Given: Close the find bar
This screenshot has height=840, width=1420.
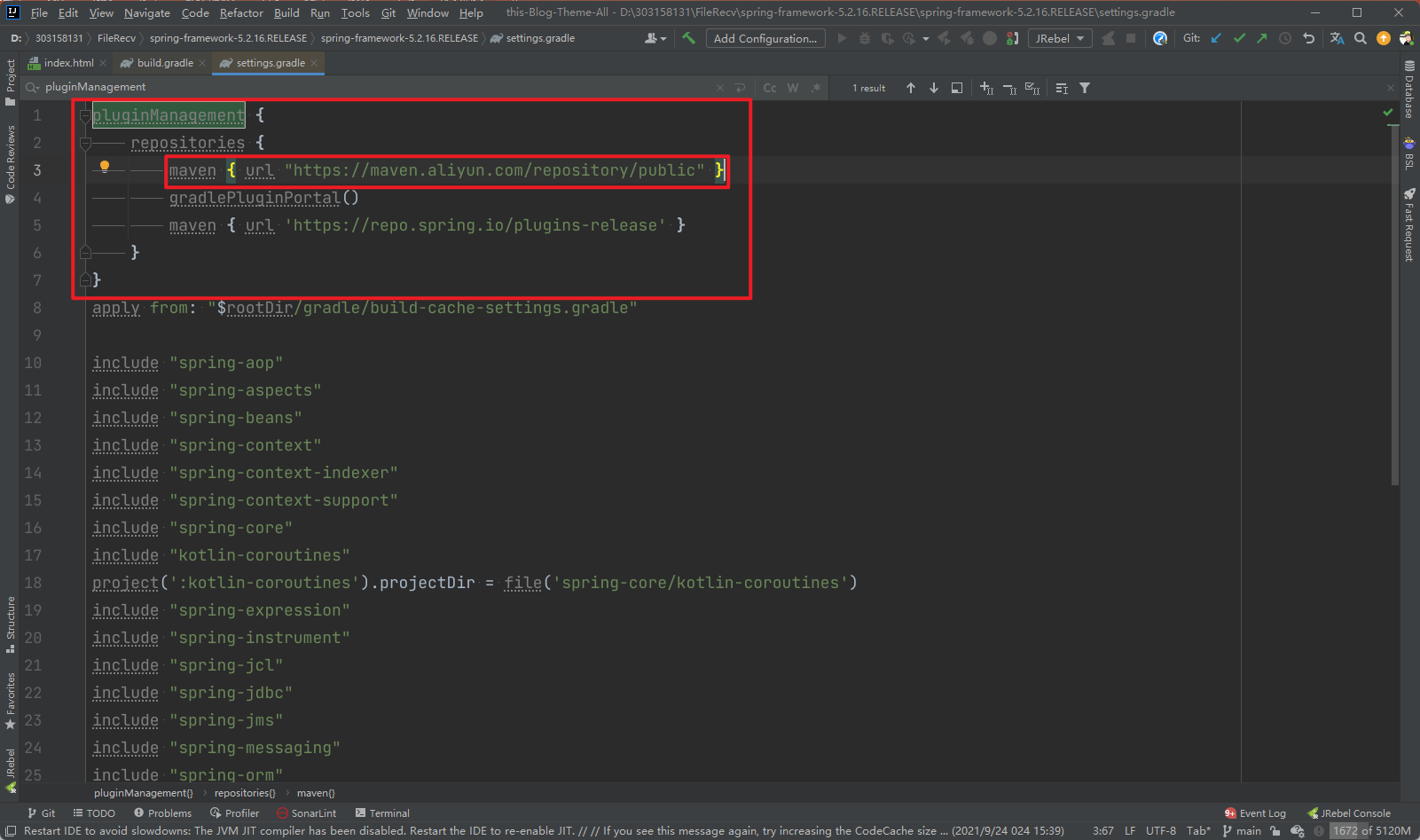Looking at the screenshot, I should coord(1391,87).
